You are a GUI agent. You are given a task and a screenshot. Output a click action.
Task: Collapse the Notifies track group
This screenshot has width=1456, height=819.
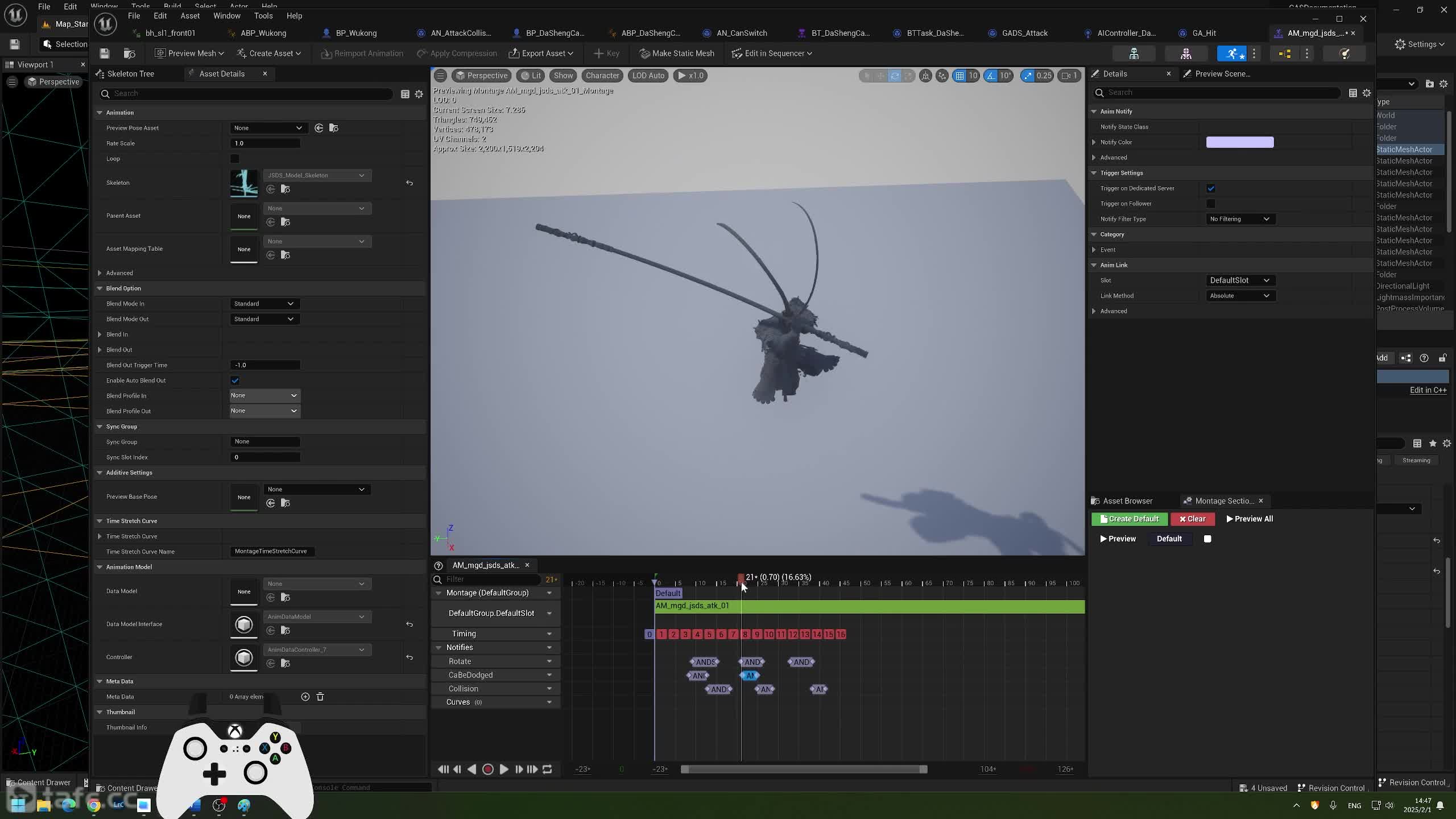coord(439,647)
